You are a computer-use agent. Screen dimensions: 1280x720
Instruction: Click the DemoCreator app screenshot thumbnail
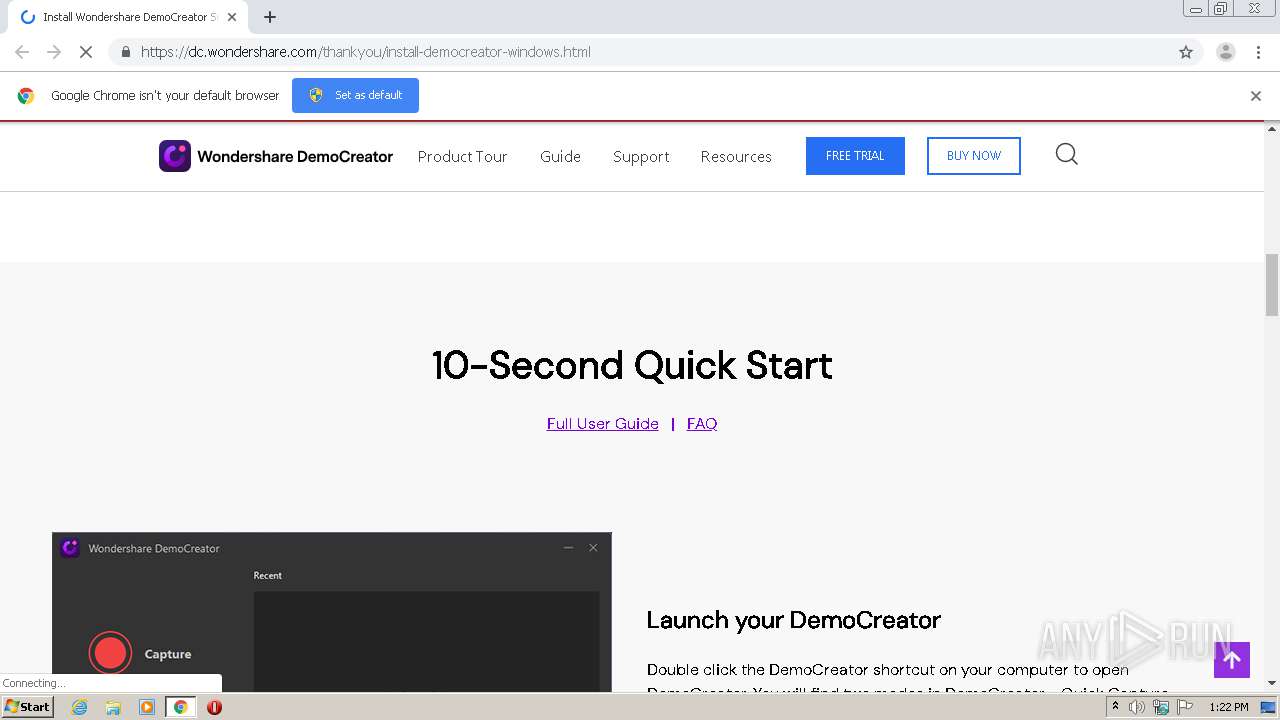click(332, 612)
